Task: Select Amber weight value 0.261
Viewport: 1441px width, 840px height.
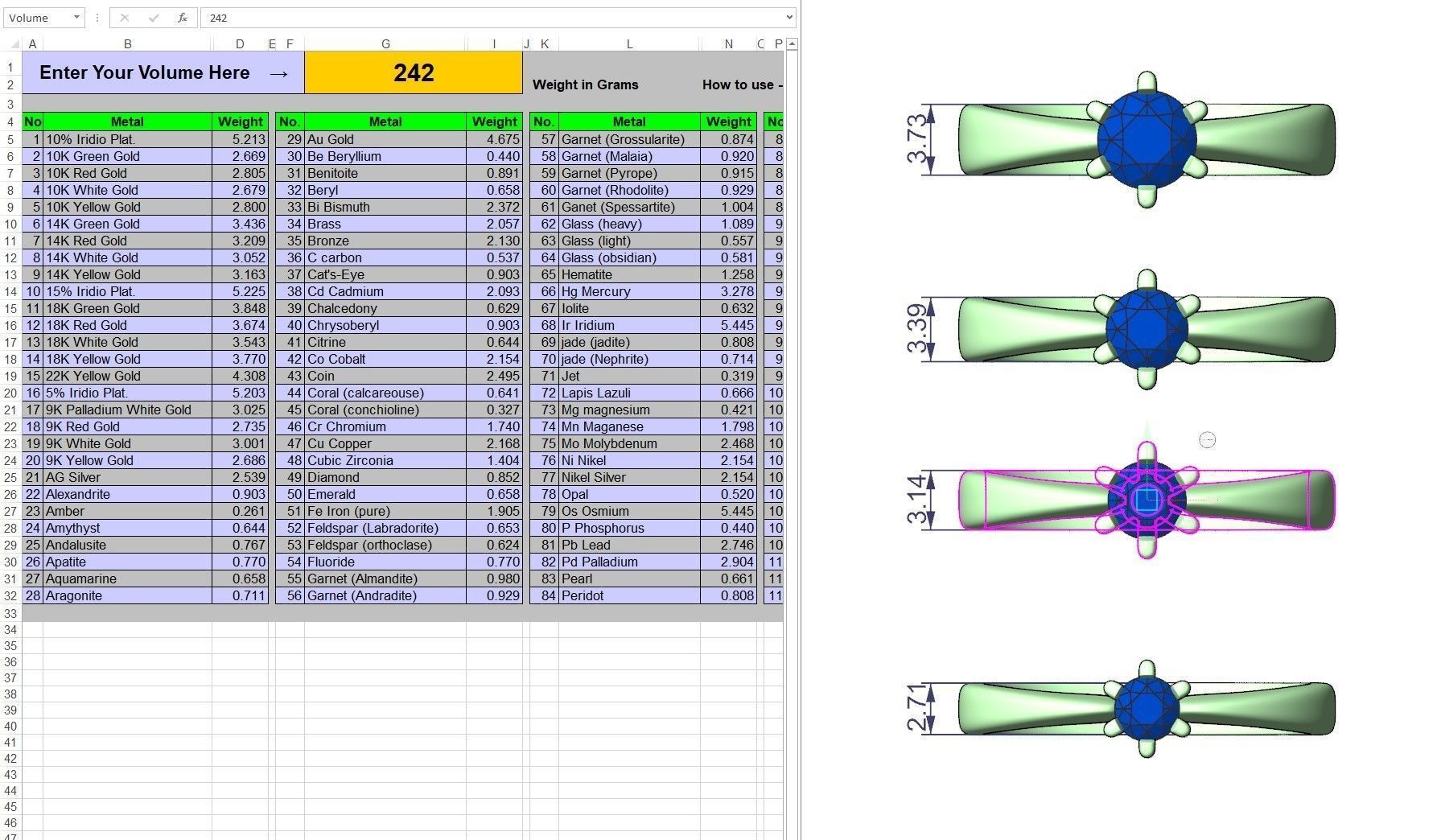Action: point(240,511)
